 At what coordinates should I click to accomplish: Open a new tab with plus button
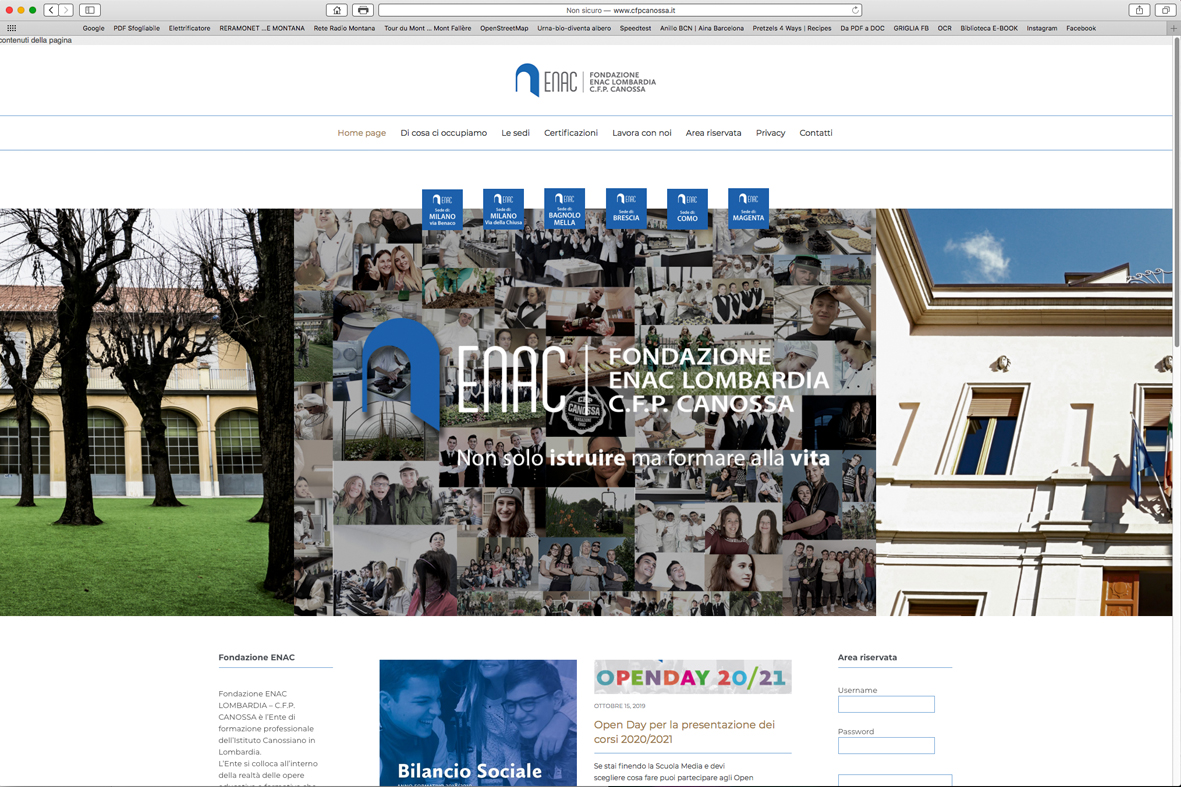click(1173, 28)
